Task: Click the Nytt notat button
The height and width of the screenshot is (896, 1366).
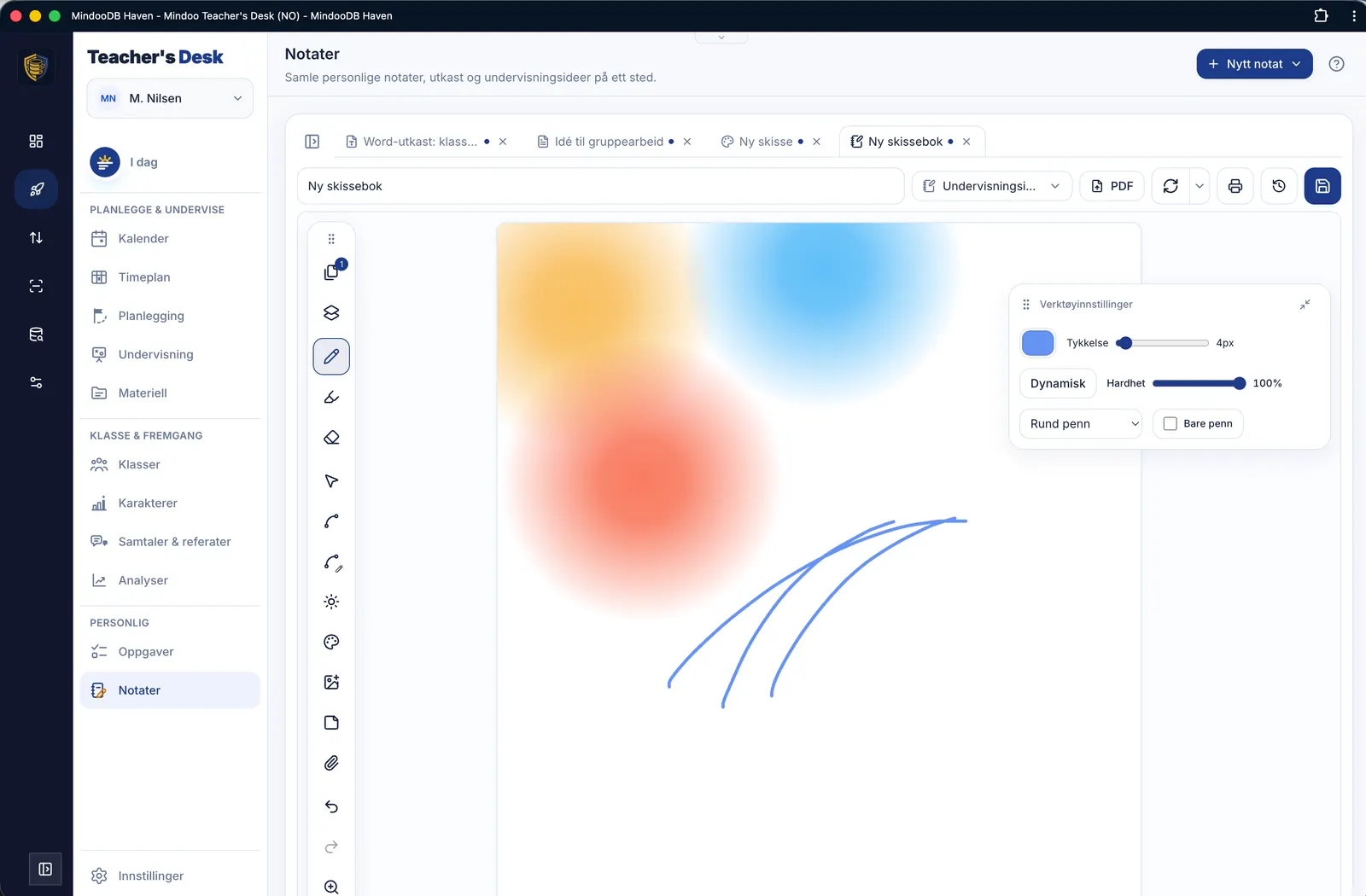Action: pos(1254,64)
